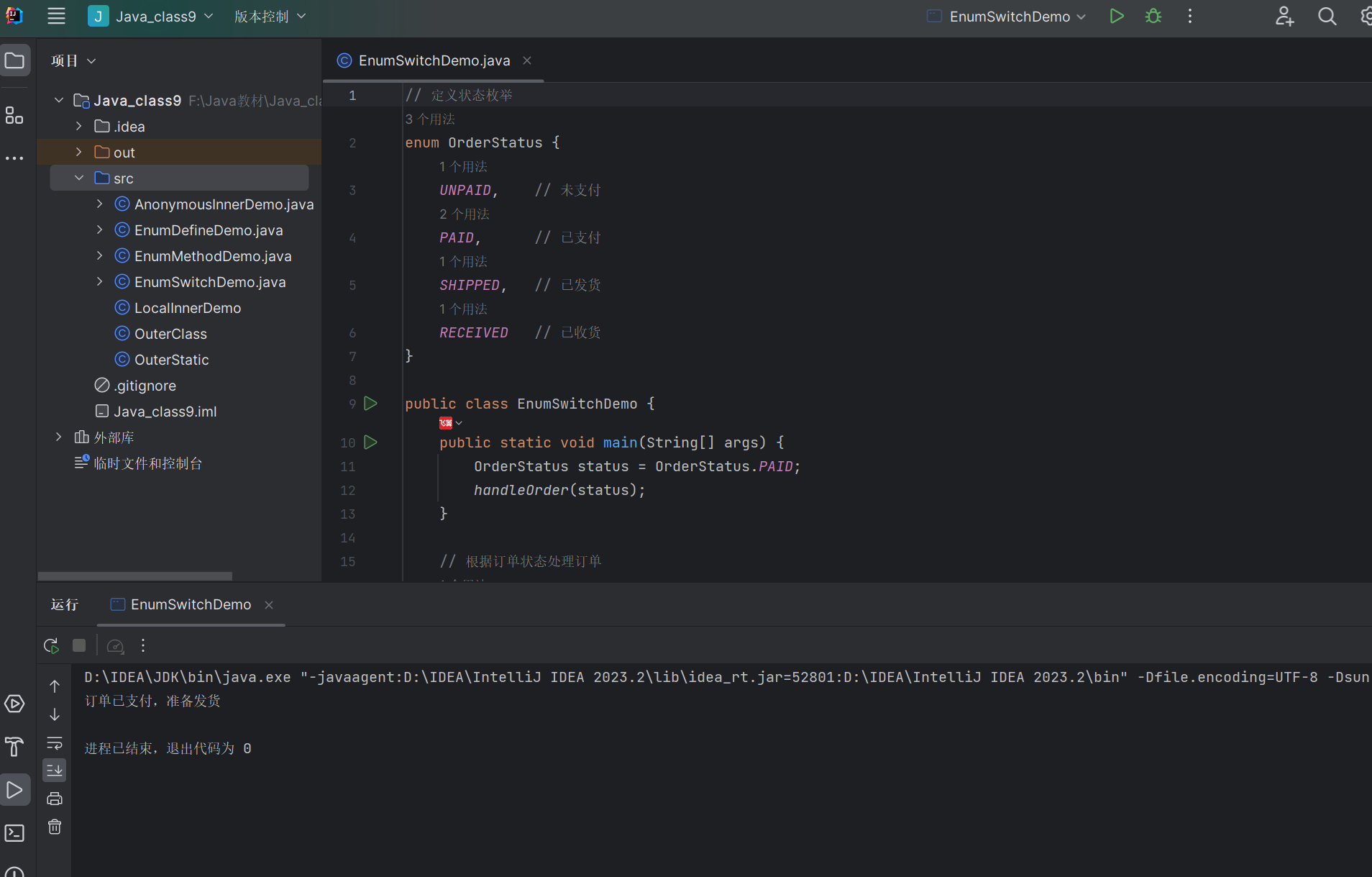
Task: Run EnumSwitchDemo with the green play button
Action: click(x=1116, y=17)
